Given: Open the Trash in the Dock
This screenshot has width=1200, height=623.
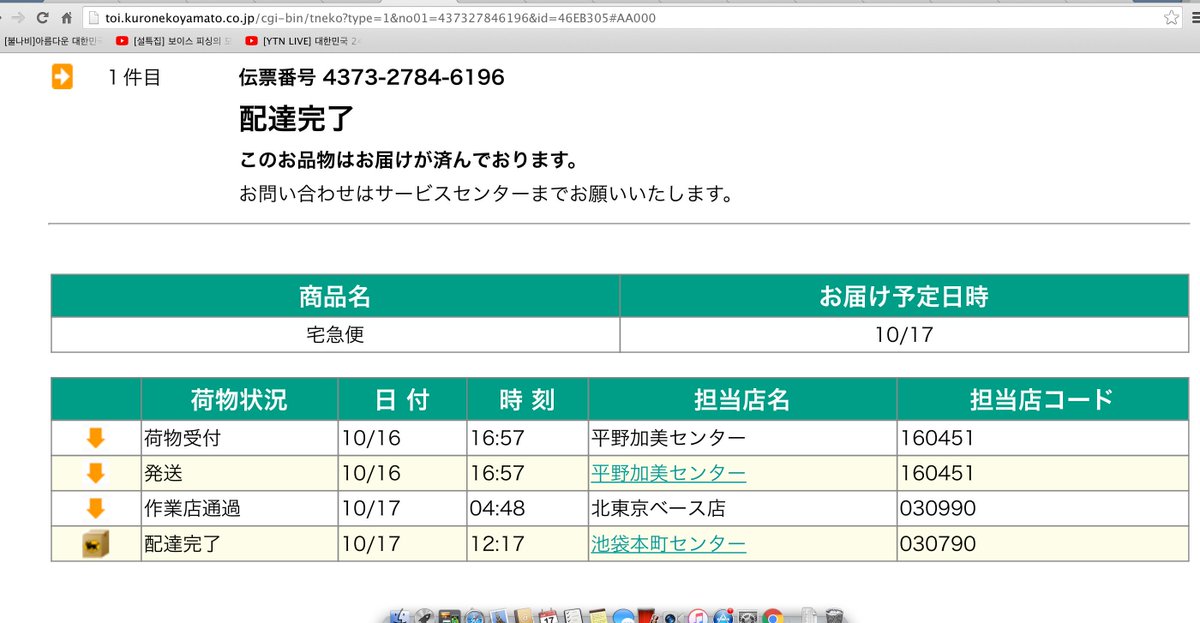Looking at the screenshot, I should click(834, 614).
